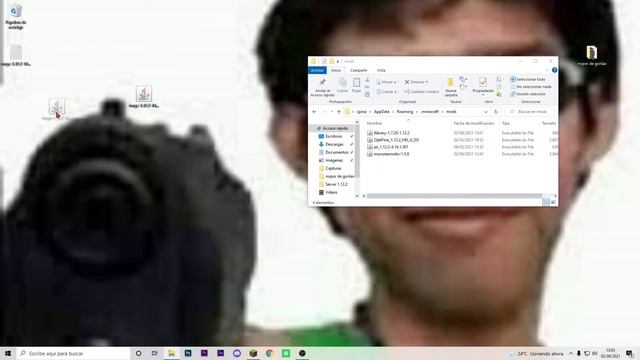
Task: Open Task View on taskbar
Action: (x=155, y=353)
